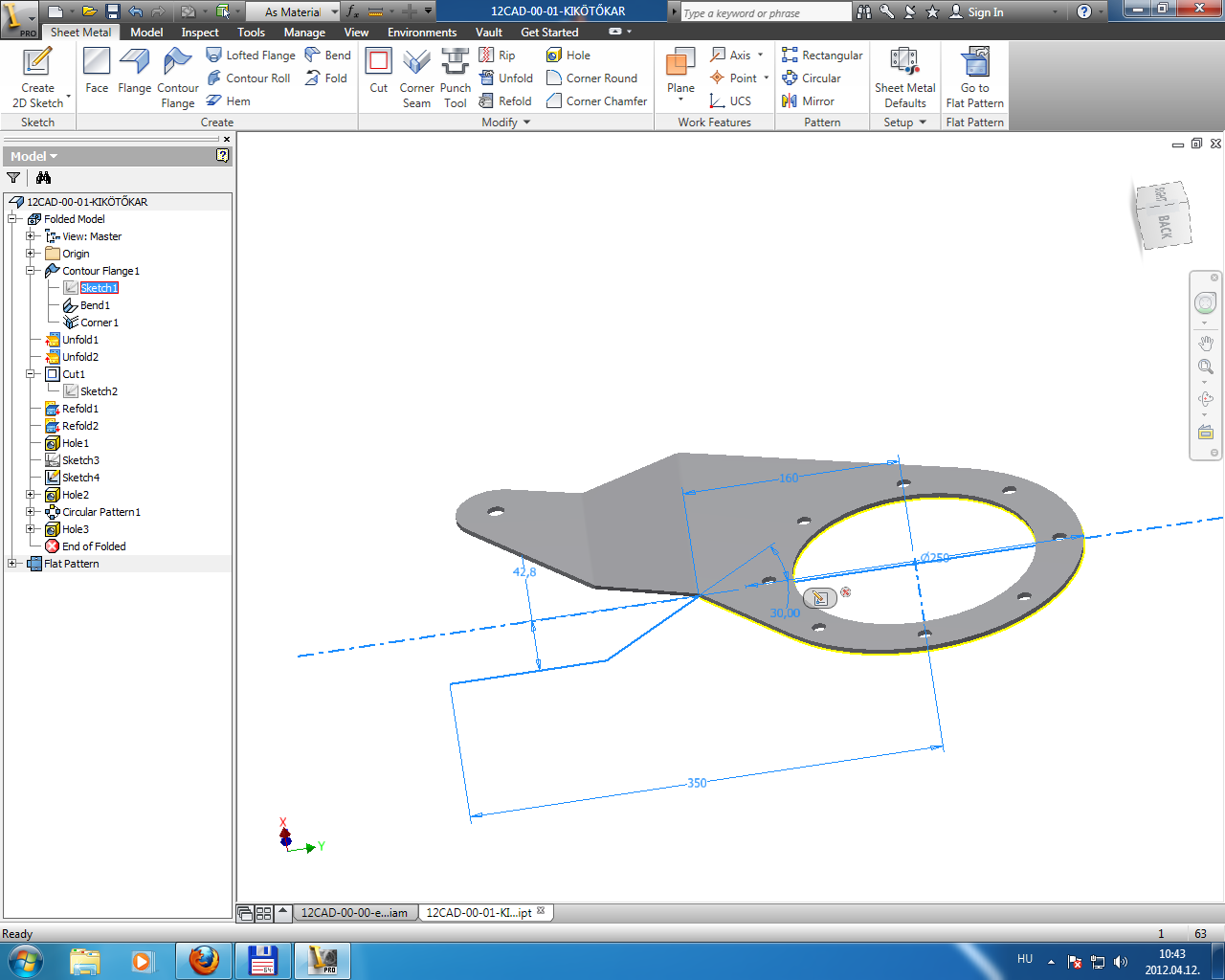Open the Corner Seam tool

point(416,78)
